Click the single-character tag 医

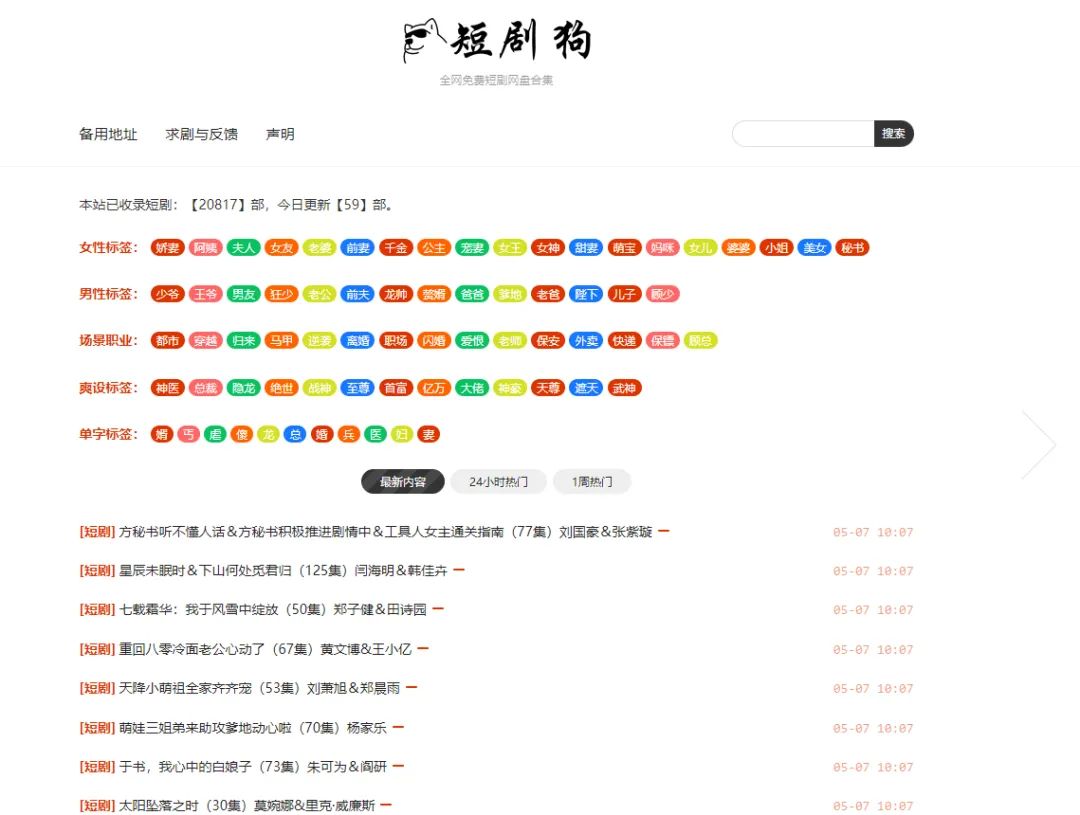tap(376, 434)
